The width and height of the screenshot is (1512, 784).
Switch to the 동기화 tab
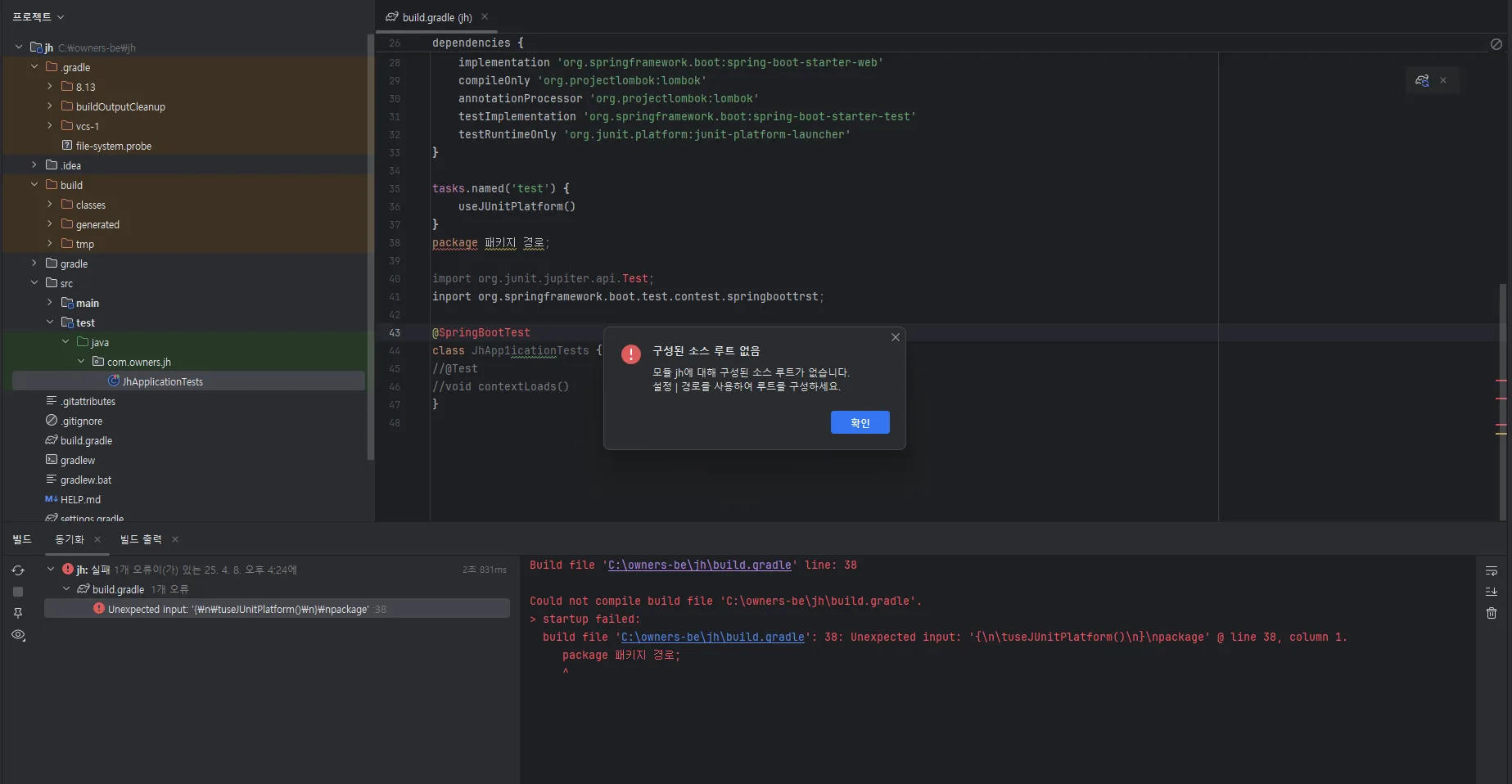pyautogui.click(x=70, y=539)
